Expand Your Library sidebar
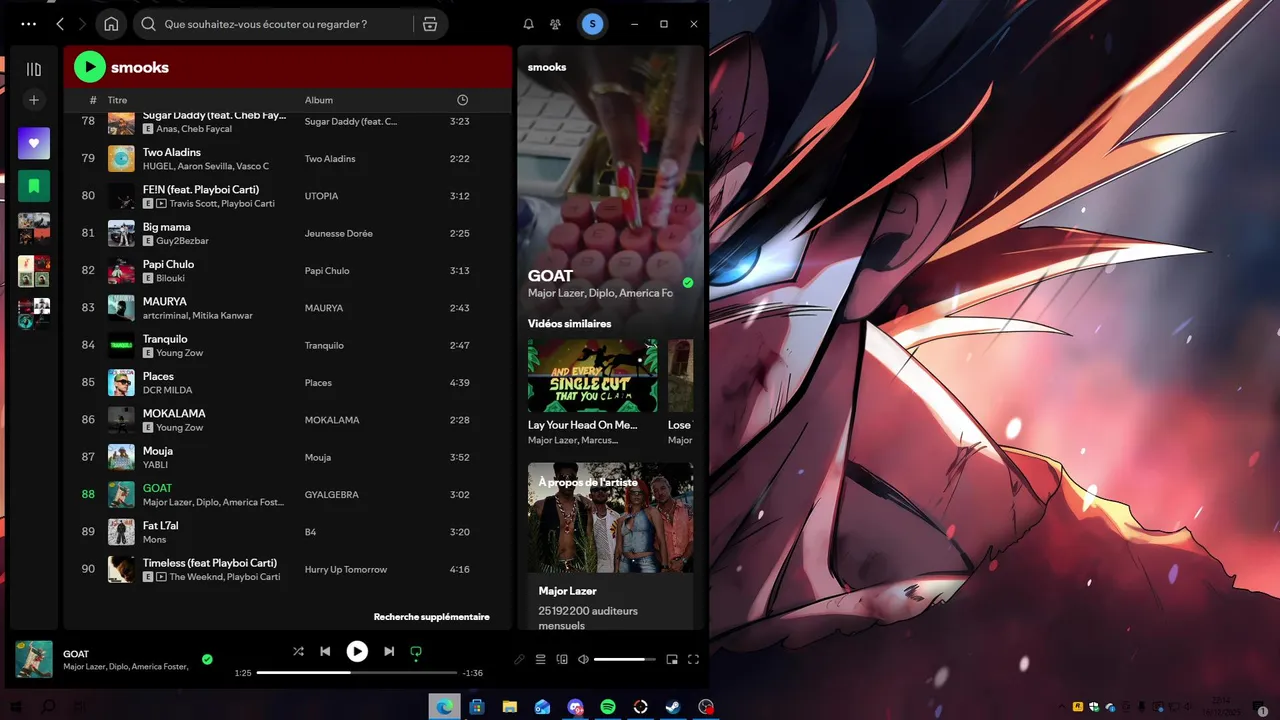 (34, 69)
